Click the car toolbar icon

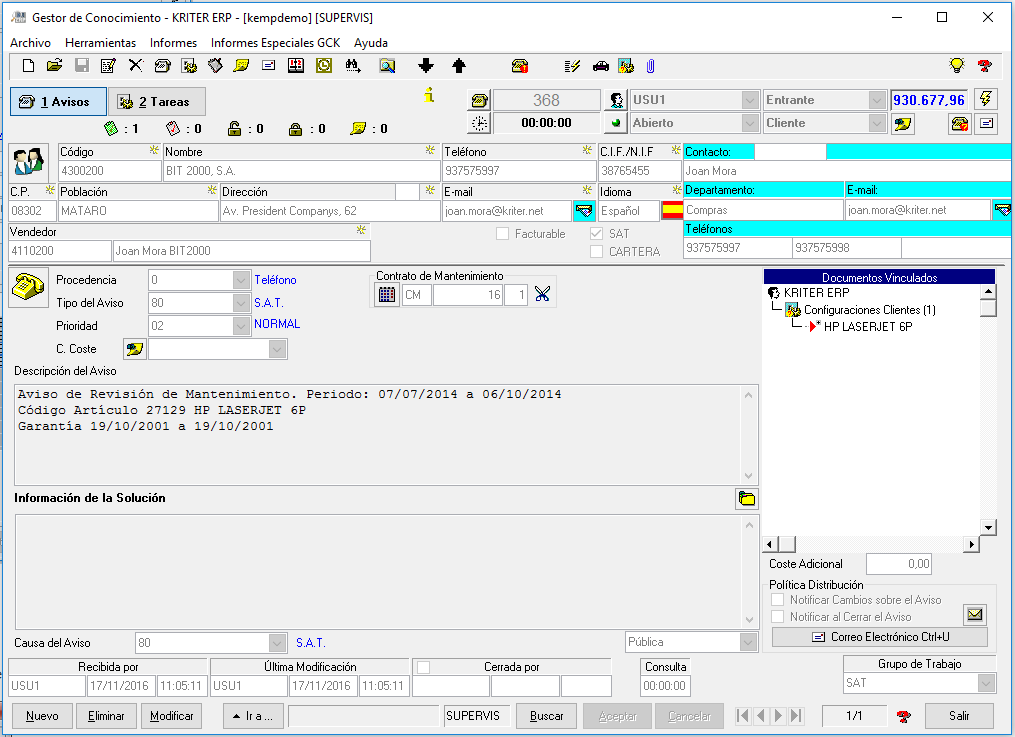[600, 65]
